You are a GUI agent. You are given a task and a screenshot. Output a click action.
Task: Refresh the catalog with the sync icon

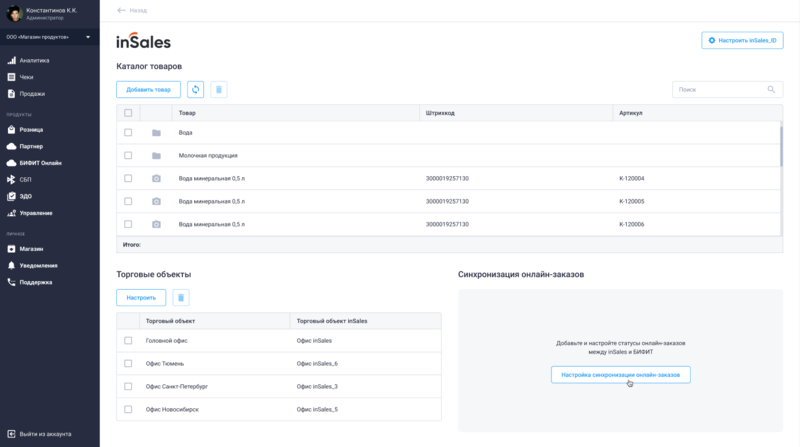[195, 89]
